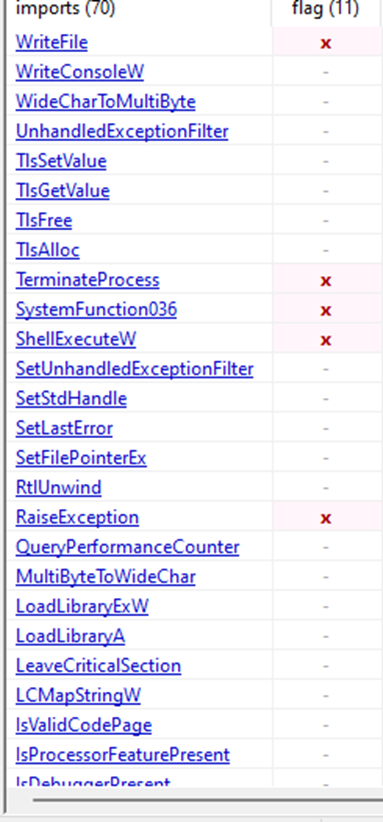Click the red x flag next to TerminateProcess
The width and height of the screenshot is (383, 822).
pyautogui.click(x=326, y=281)
